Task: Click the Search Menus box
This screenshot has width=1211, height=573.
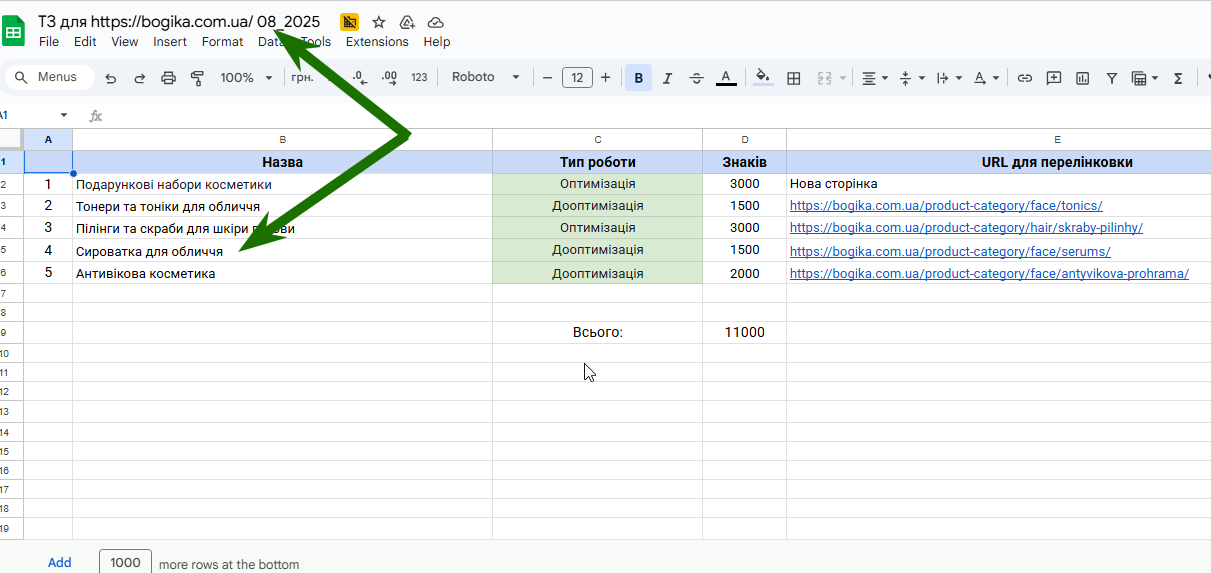Action: tap(50, 77)
